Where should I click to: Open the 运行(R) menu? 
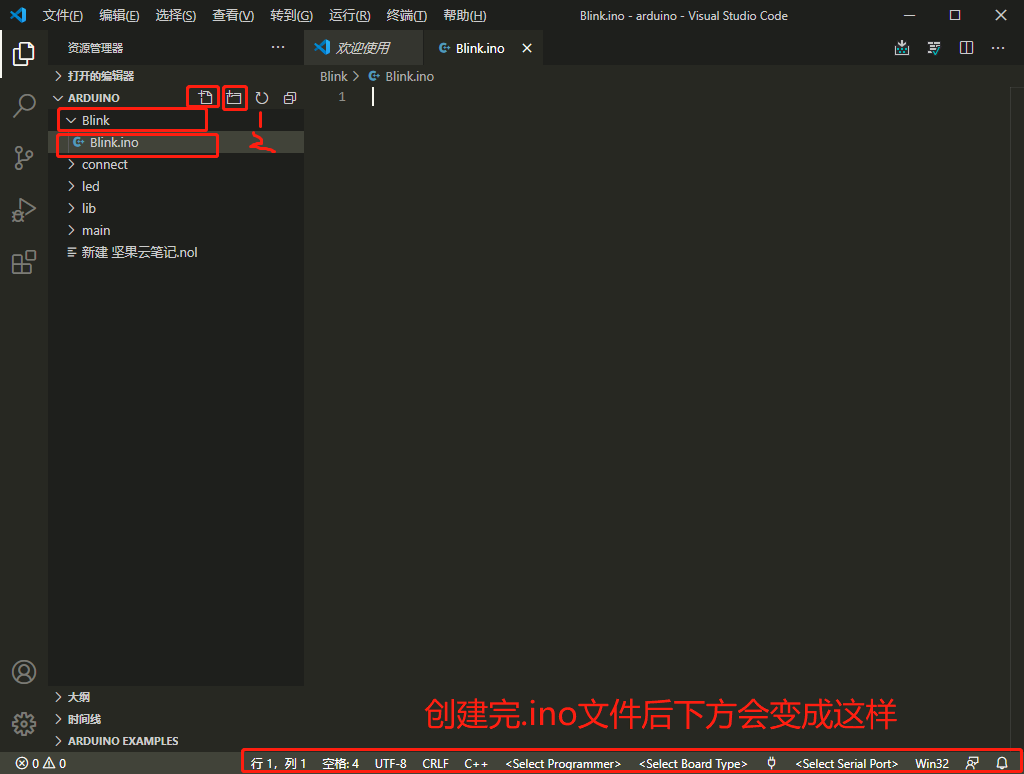pyautogui.click(x=349, y=16)
